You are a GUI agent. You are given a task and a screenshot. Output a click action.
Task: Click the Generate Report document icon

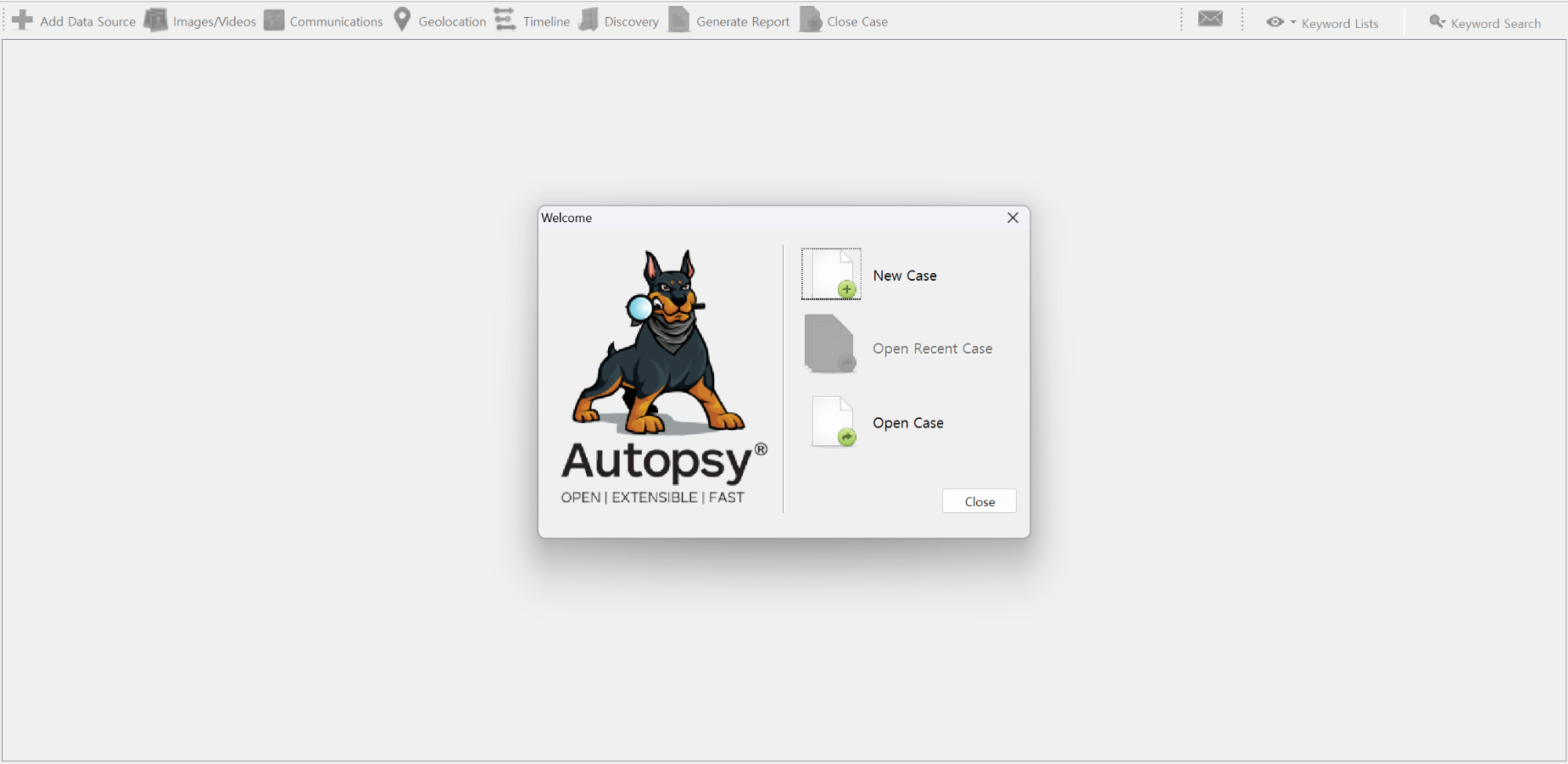679,20
